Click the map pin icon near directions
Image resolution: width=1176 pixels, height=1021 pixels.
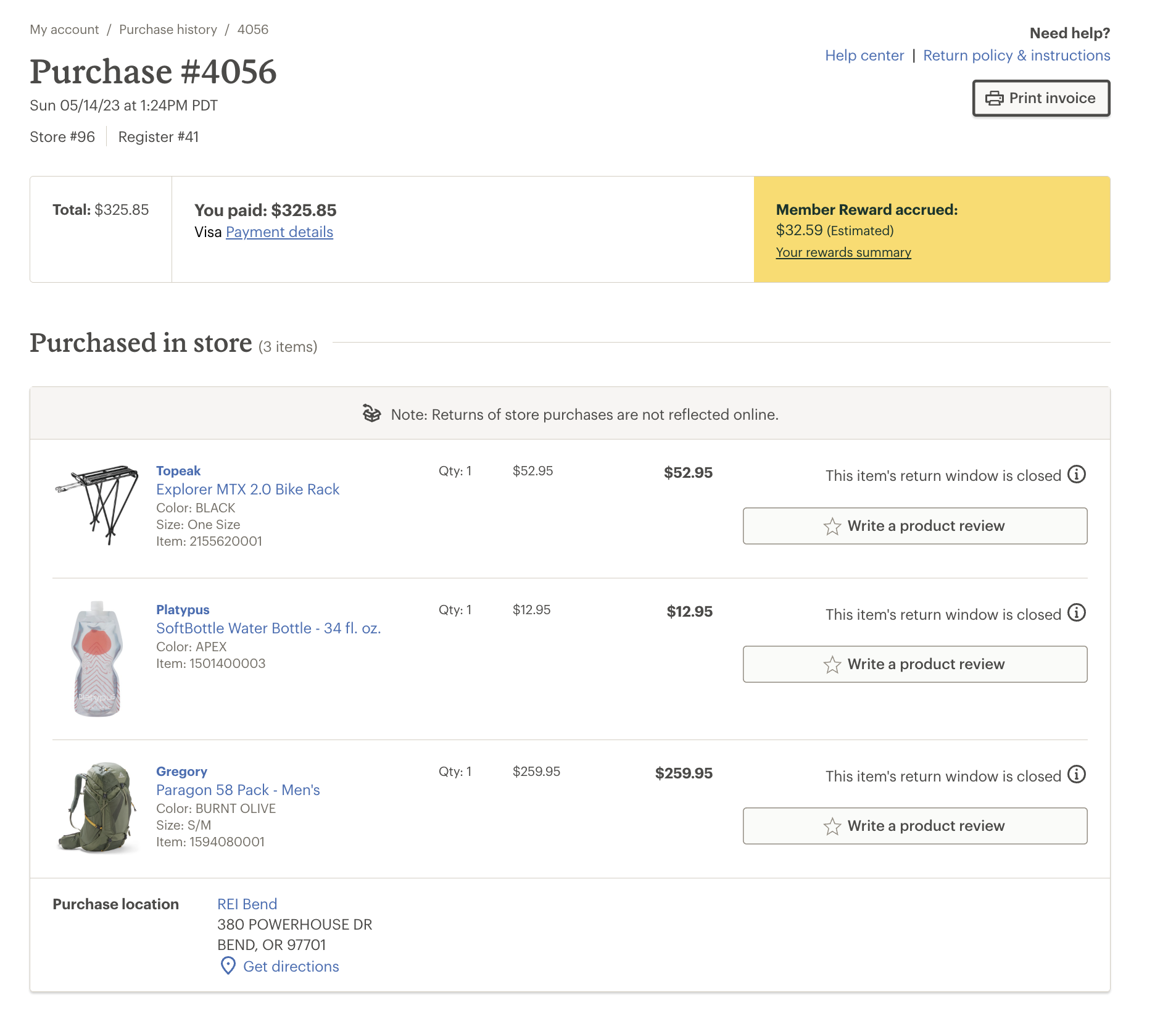click(228, 966)
